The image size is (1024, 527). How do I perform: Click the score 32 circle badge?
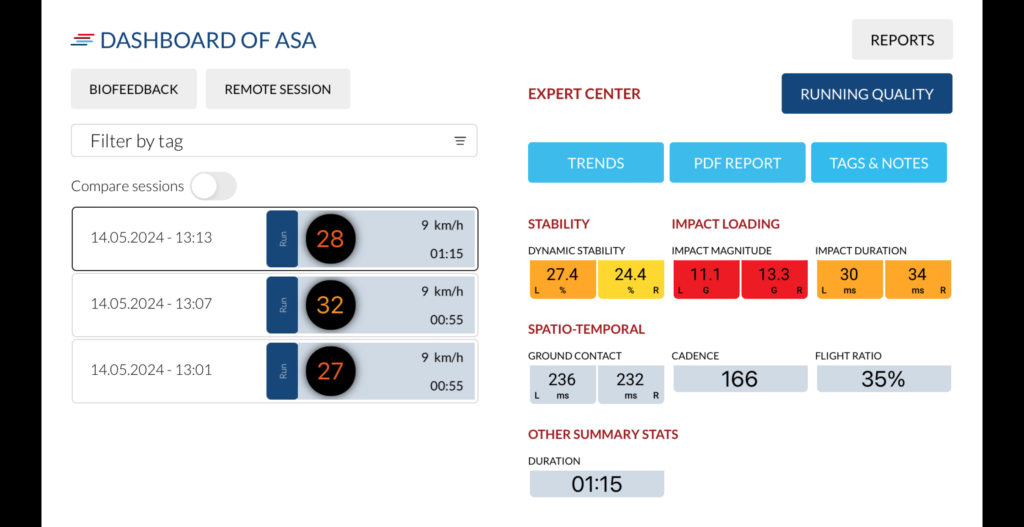(330, 305)
